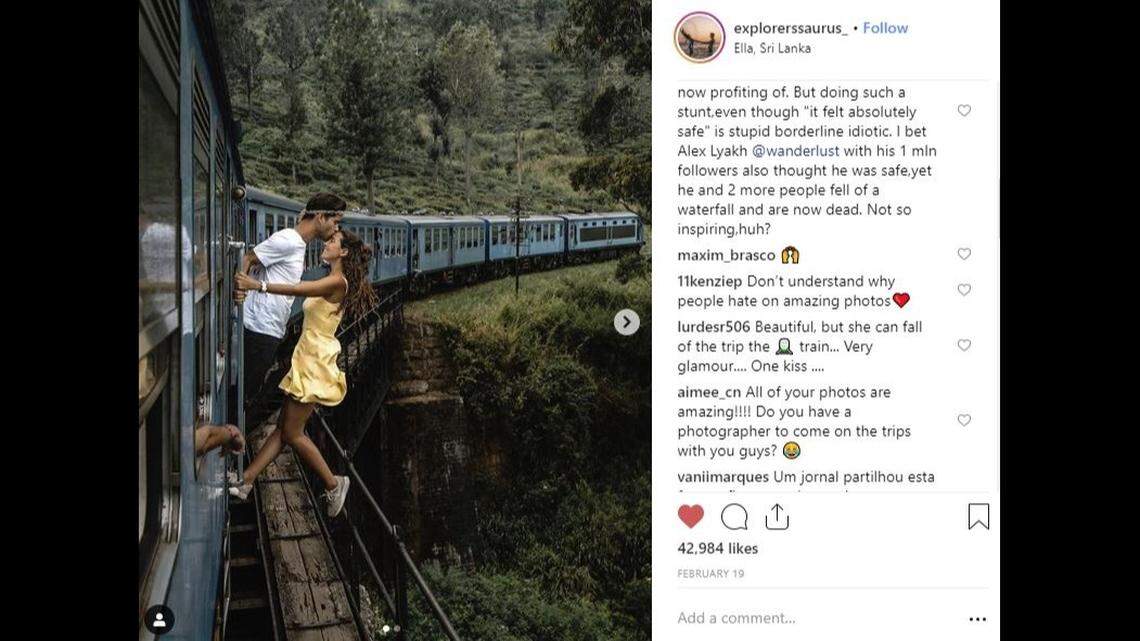This screenshot has height=641, width=1140.
Task: Go to next photo with arrow
Action: coord(626,322)
